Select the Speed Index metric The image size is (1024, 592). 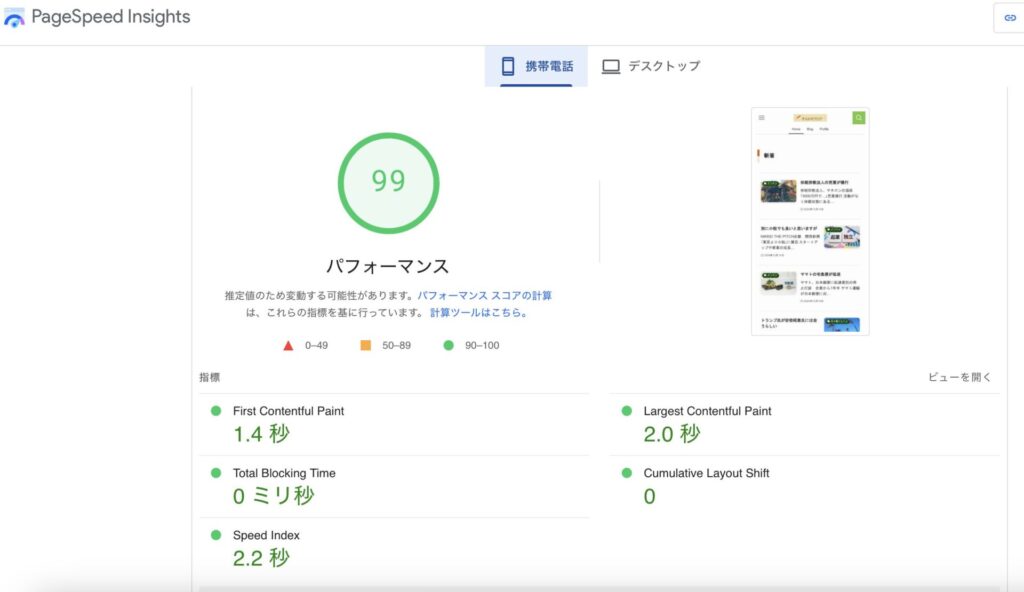tap(266, 535)
